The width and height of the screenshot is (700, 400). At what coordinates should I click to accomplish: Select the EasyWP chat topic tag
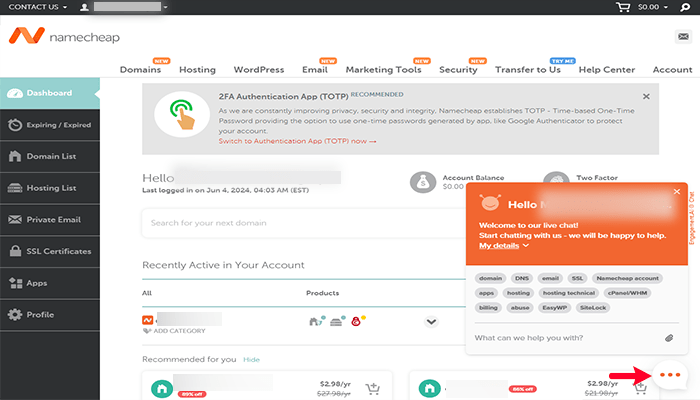tap(554, 308)
